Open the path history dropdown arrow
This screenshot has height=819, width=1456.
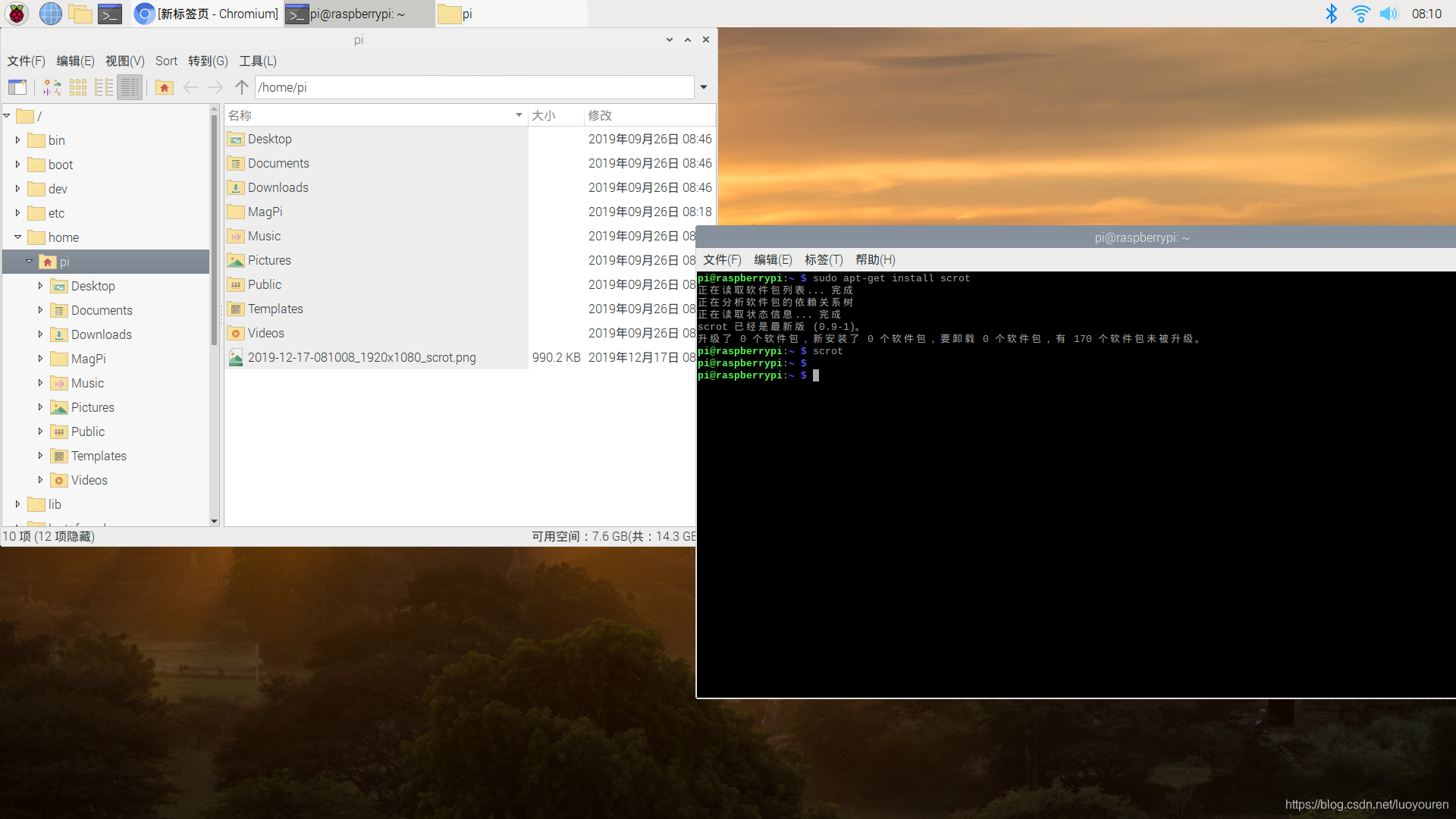[704, 87]
